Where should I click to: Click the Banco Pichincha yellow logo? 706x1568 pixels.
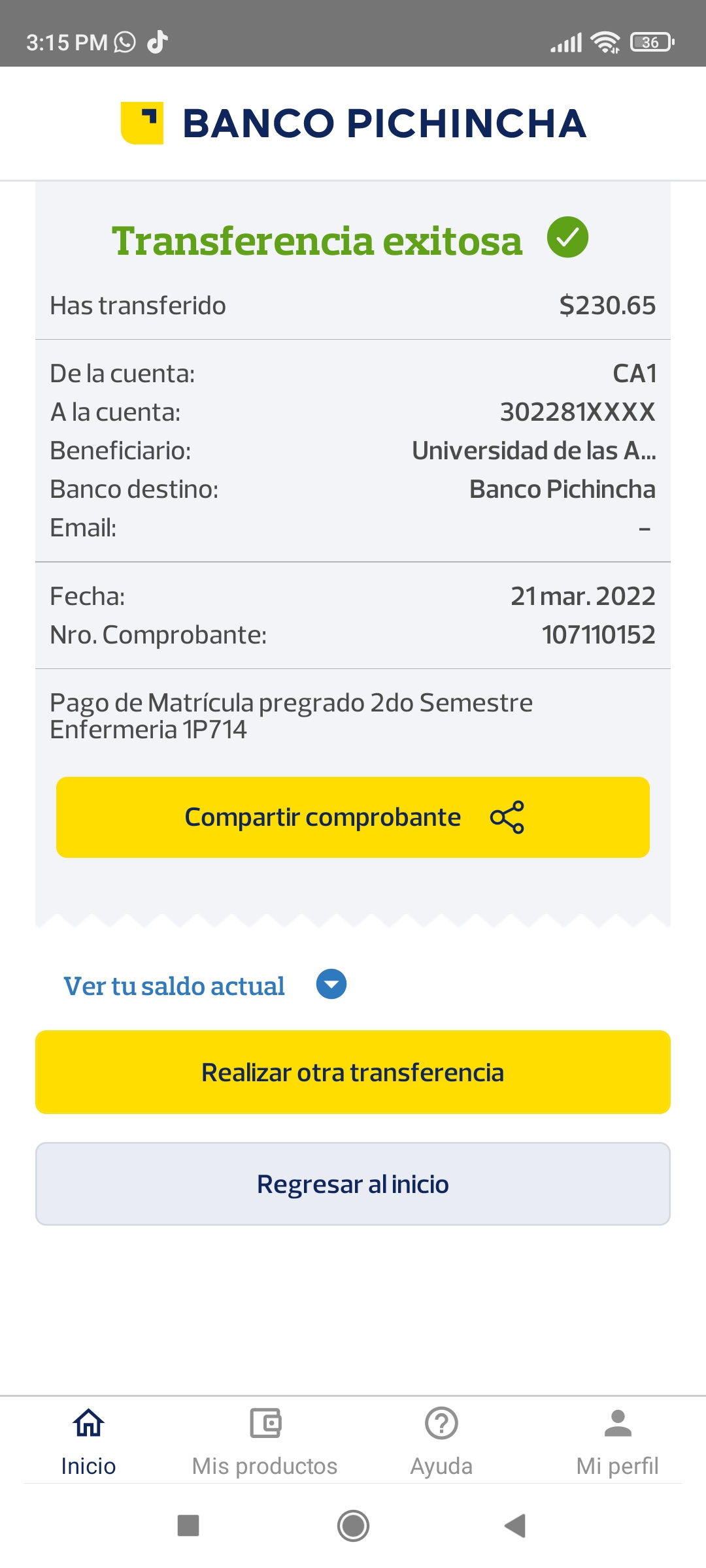[x=142, y=123]
